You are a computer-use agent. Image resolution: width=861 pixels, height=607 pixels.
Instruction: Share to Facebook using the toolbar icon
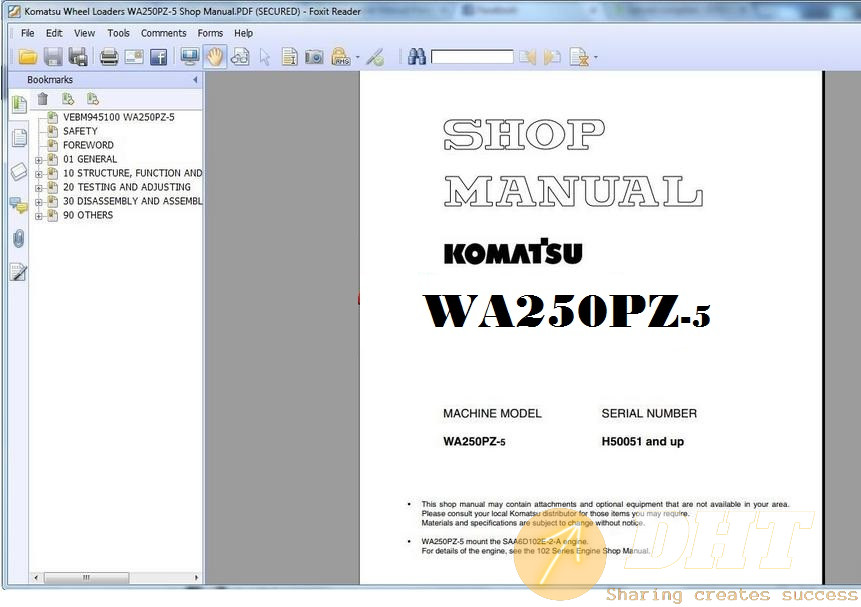tap(159, 57)
